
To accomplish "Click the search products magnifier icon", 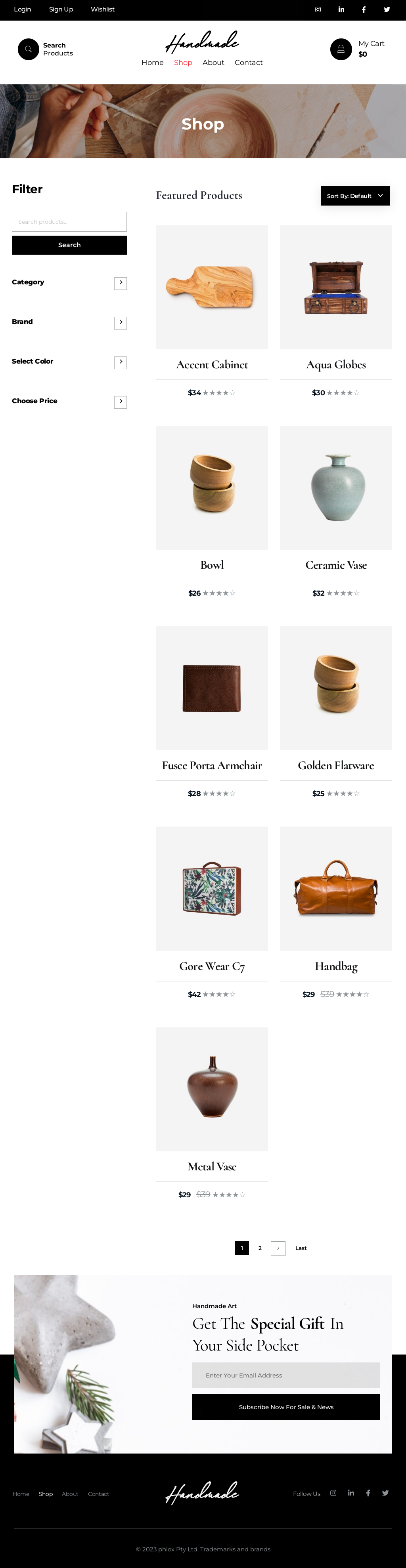I will tap(28, 49).
